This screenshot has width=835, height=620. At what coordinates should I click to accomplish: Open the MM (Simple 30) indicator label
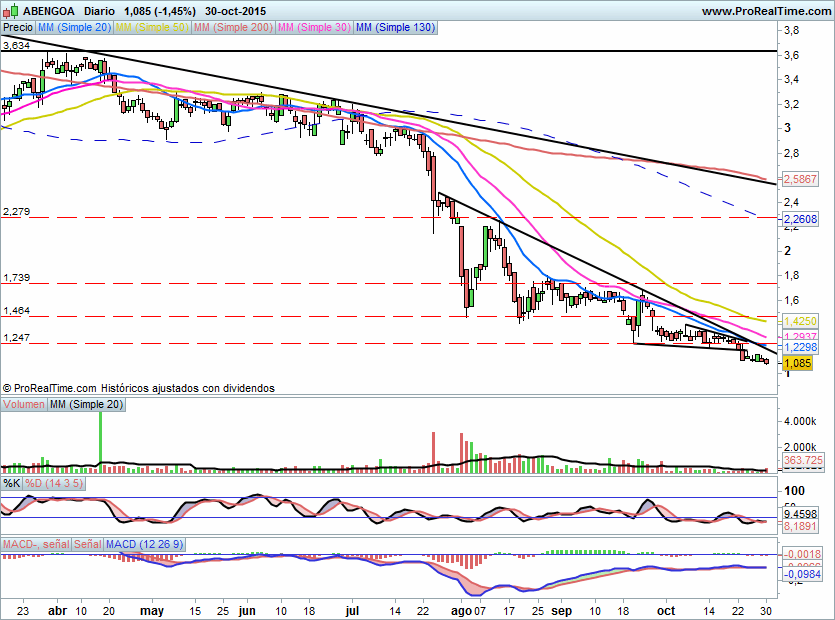tap(314, 27)
